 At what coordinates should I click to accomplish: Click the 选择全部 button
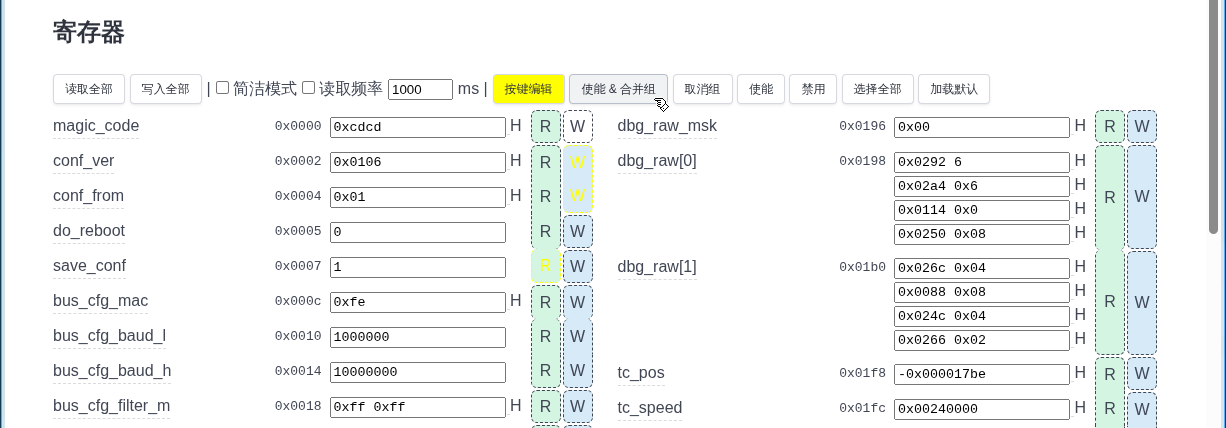coord(877,89)
